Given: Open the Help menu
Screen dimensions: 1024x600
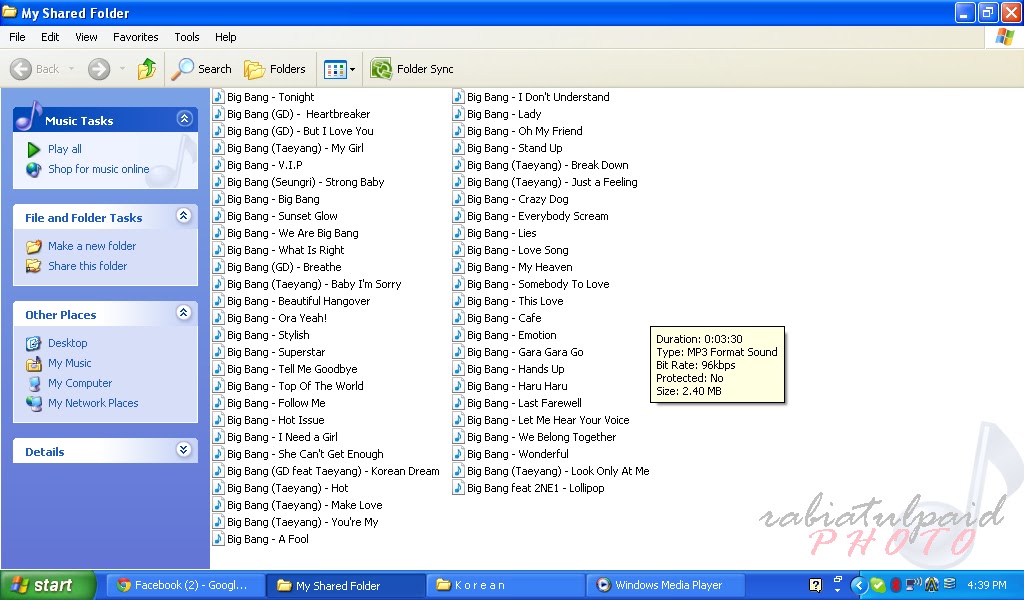Looking at the screenshot, I should (226, 37).
